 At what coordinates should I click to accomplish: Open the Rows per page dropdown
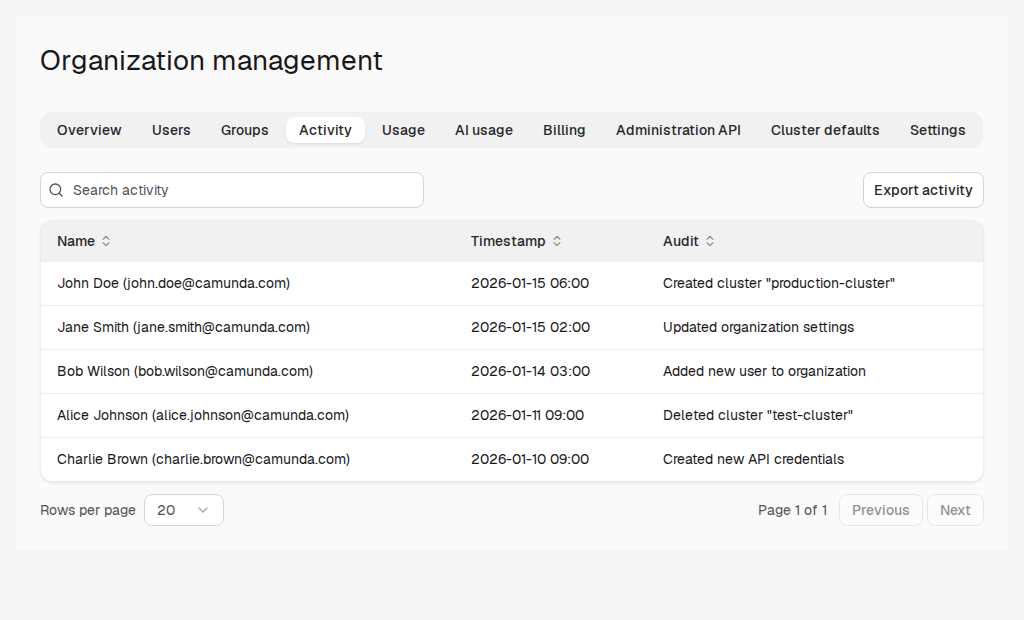[x=184, y=510]
